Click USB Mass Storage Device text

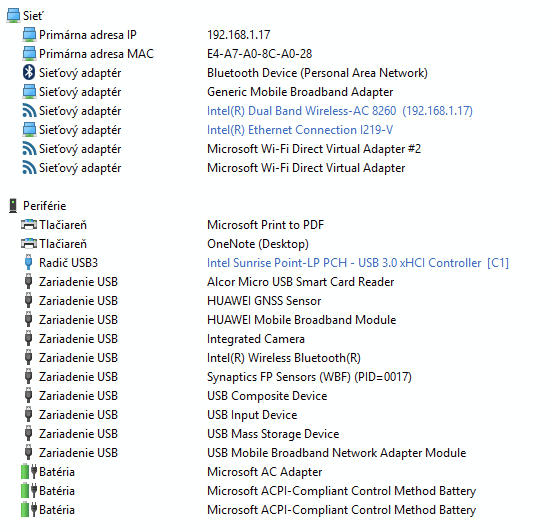point(273,434)
